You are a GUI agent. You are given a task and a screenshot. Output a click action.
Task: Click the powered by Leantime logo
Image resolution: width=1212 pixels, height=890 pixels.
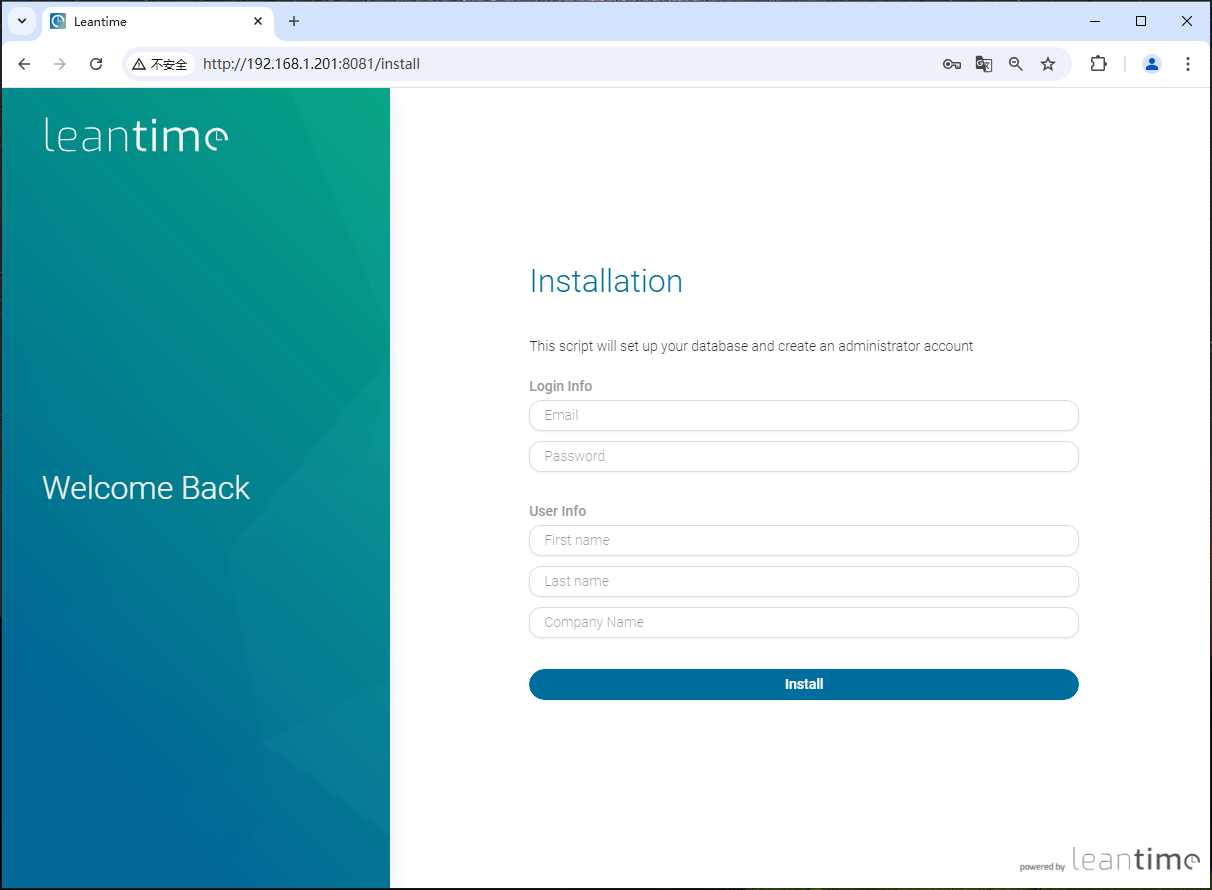click(1110, 859)
